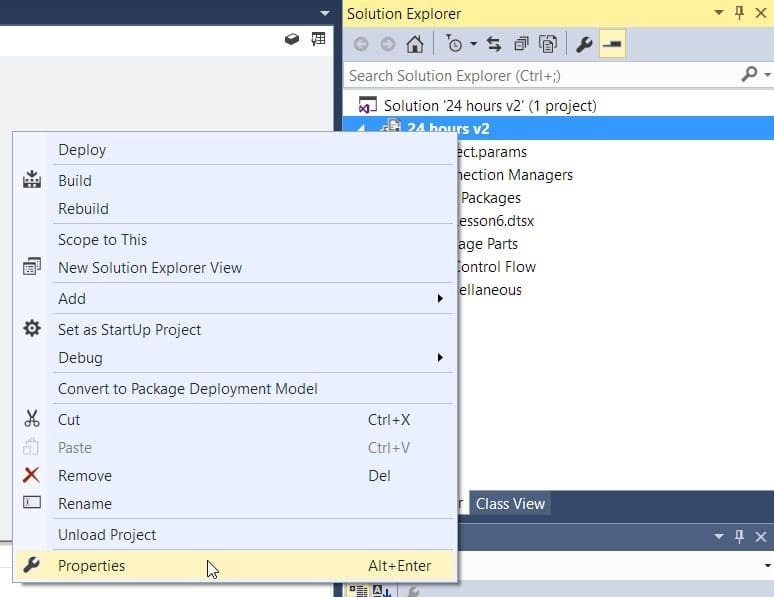Select the Miscellaneous tree item
This screenshot has height=597, width=774.
489,290
